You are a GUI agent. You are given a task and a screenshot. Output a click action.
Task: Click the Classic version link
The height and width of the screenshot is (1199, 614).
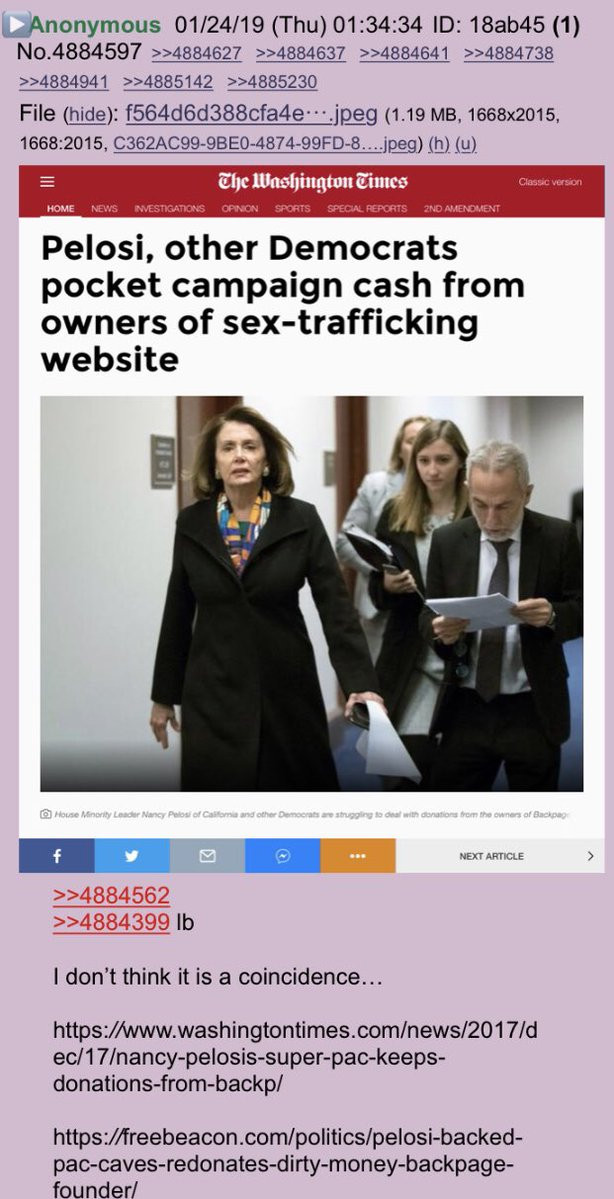click(x=550, y=182)
